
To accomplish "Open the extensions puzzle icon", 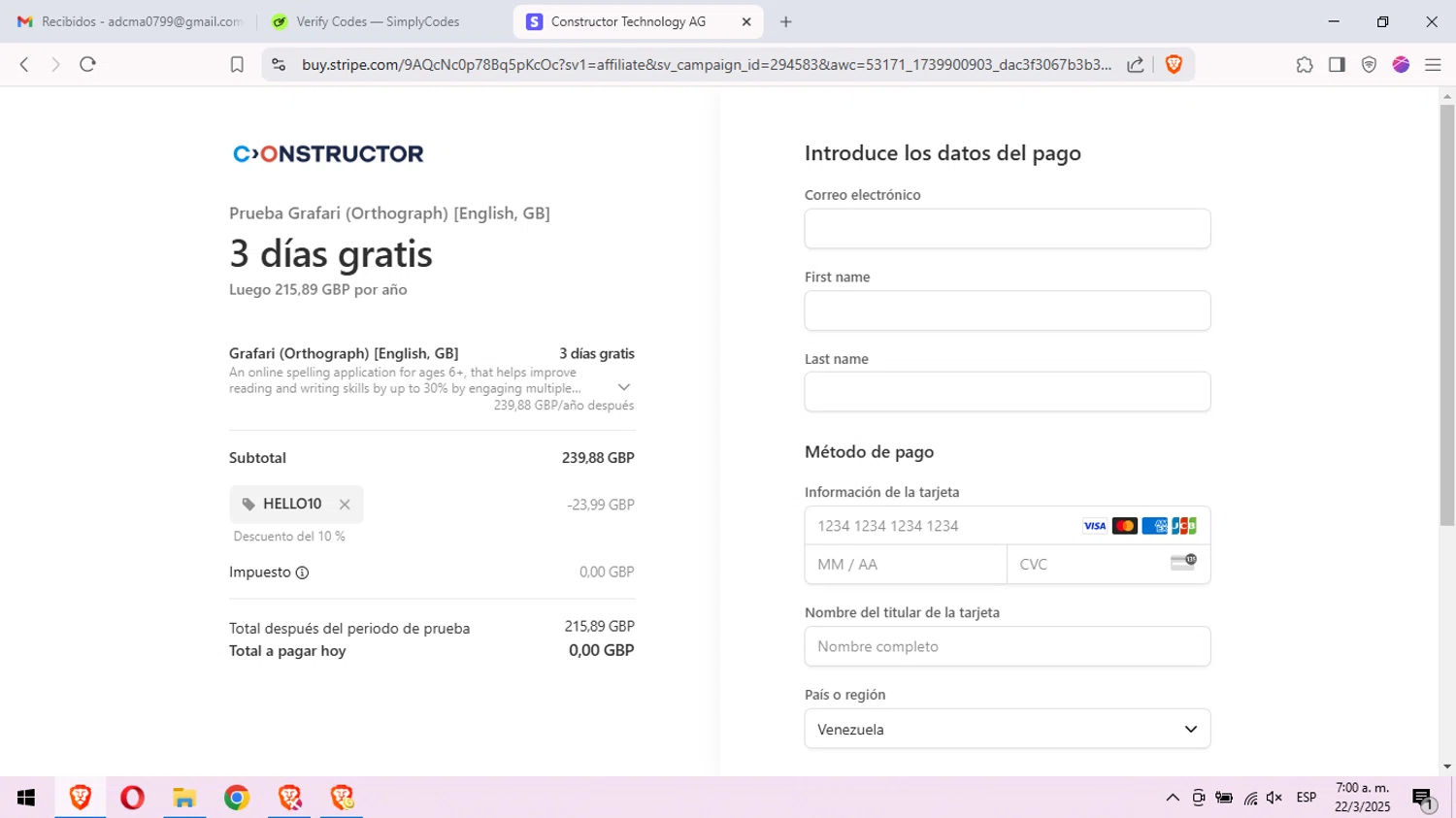I will point(1305,65).
